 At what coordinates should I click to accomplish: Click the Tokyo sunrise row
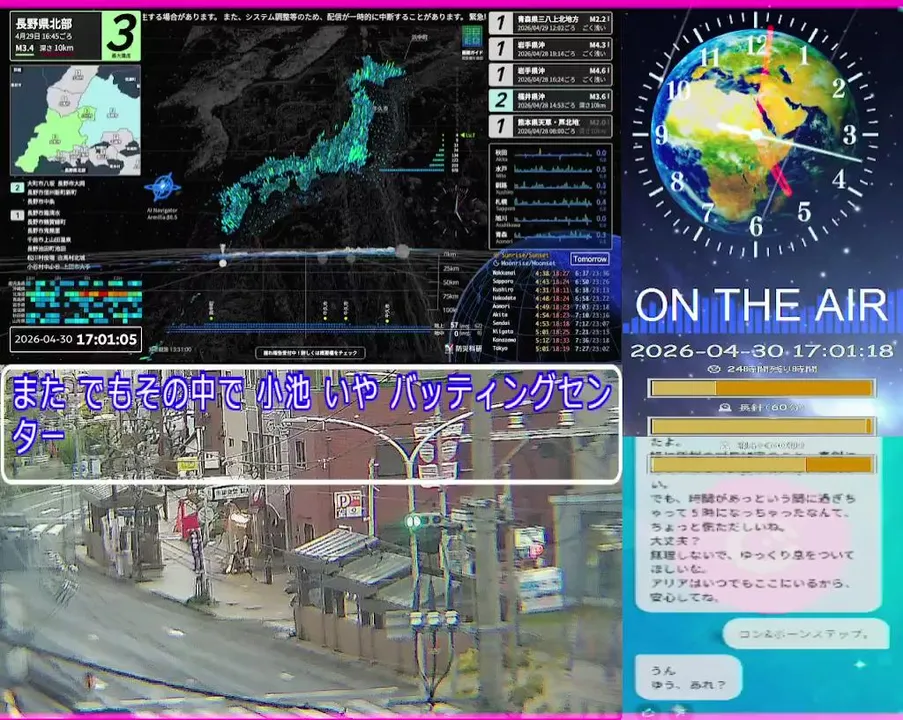coord(551,348)
